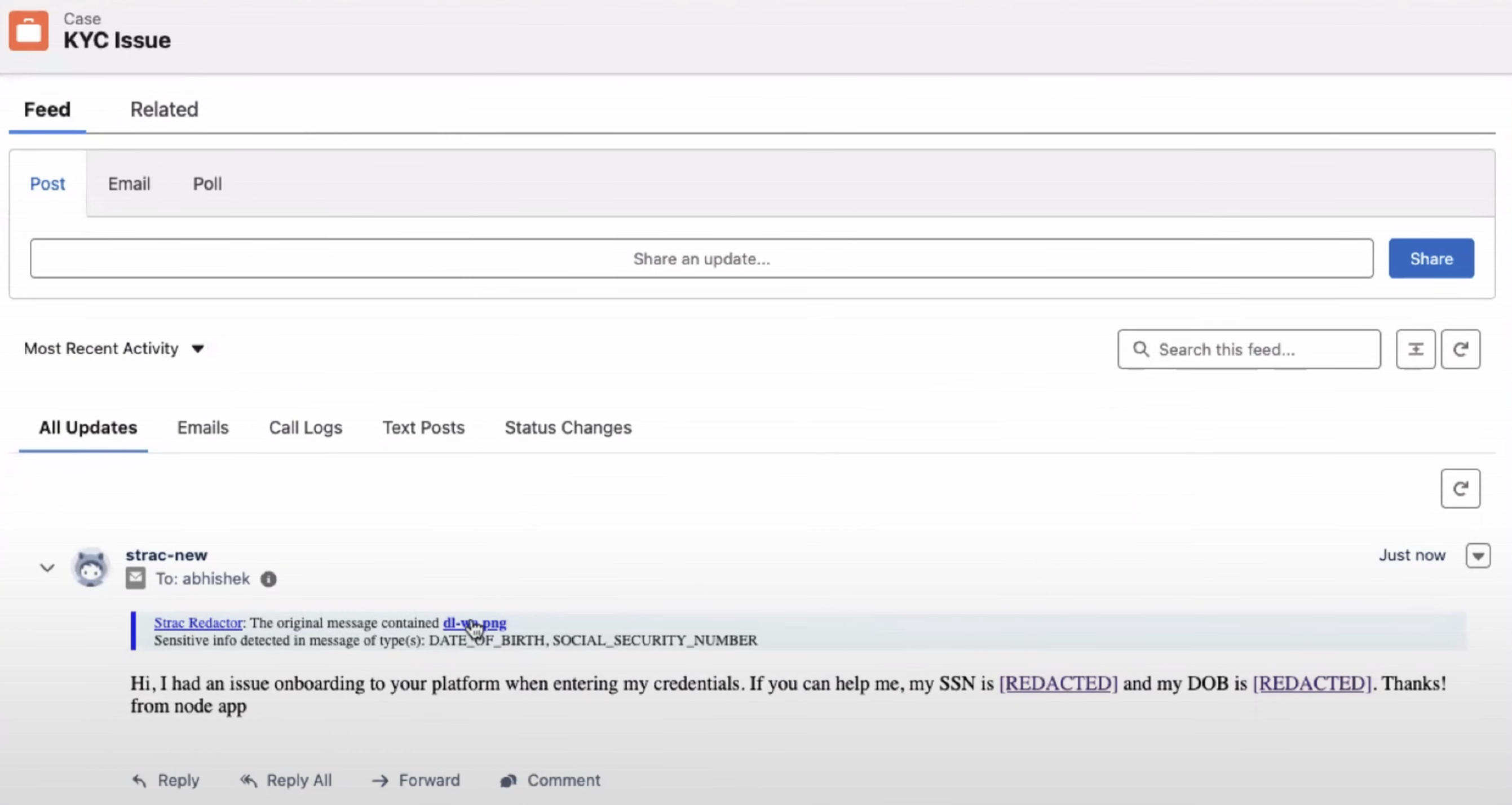Image resolution: width=1512 pixels, height=805 pixels.
Task: Click the Reply icon on the email post
Action: point(139,780)
